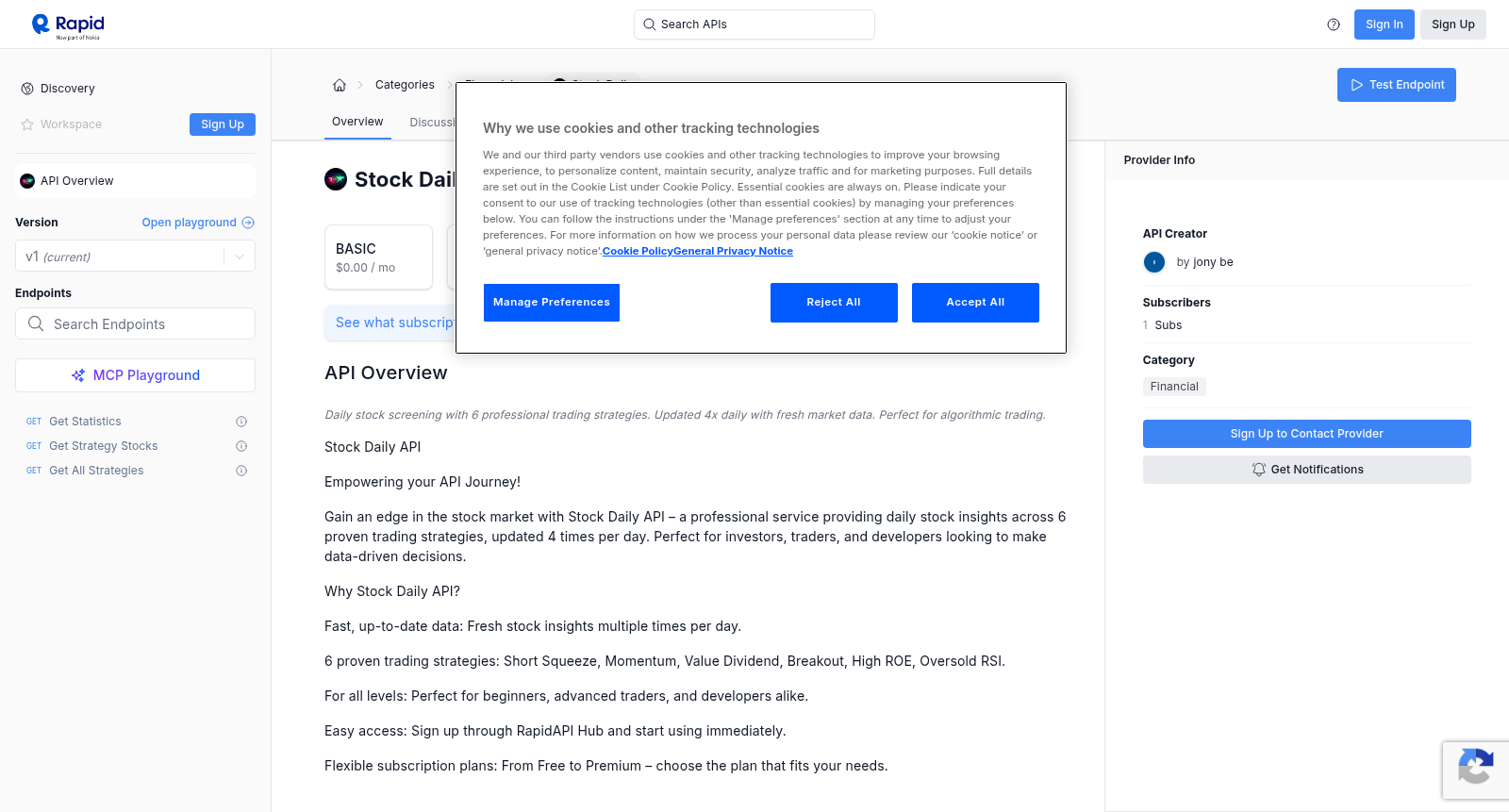Screen dimensions: 1509x812
Task: Focus the Search APIs field
Action: pyautogui.click(x=754, y=25)
